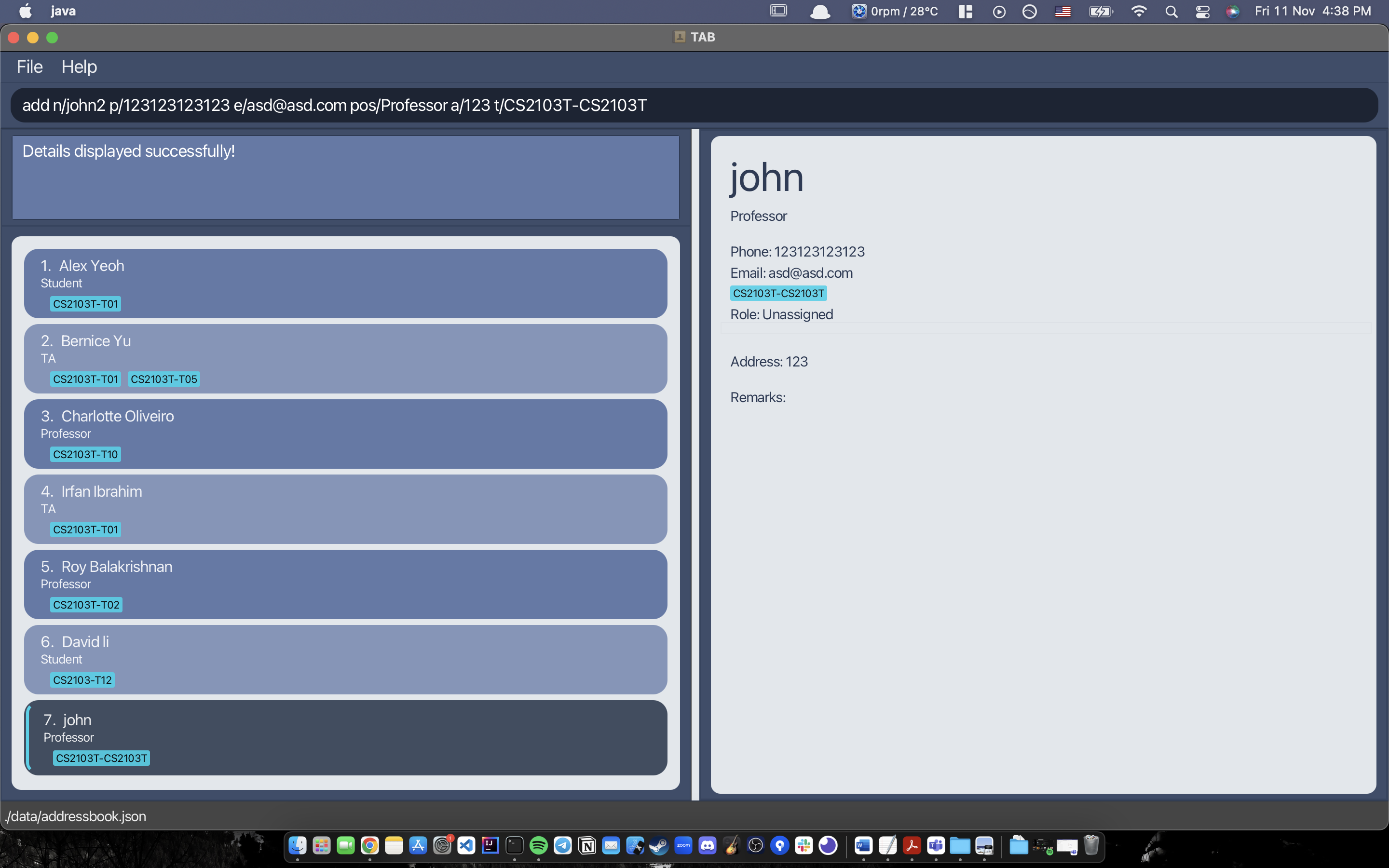Screen dimensions: 1389x868
Task: Click the CS2103T-CS2103T tag in details panel
Action: coord(778,293)
